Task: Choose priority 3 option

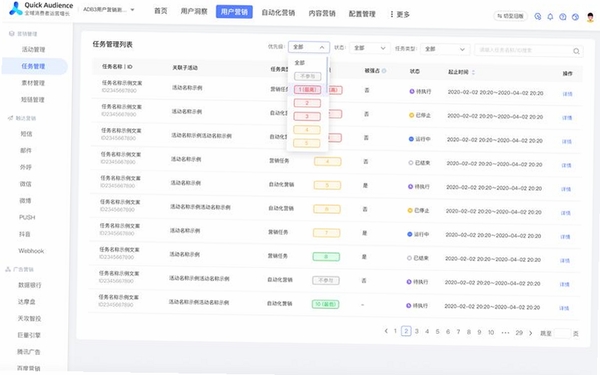Action: (x=307, y=116)
